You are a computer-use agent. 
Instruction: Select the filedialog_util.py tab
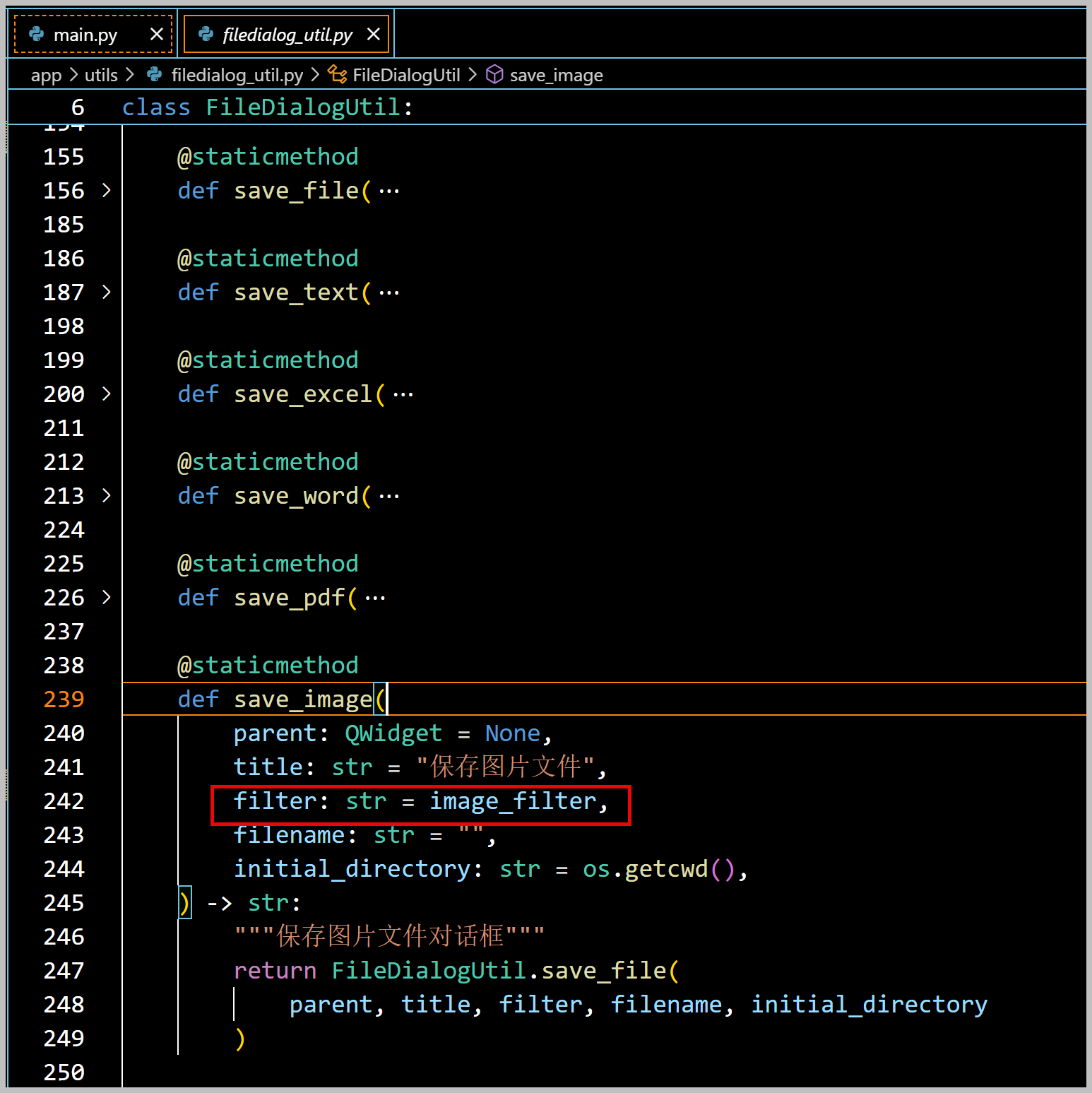pos(287,35)
